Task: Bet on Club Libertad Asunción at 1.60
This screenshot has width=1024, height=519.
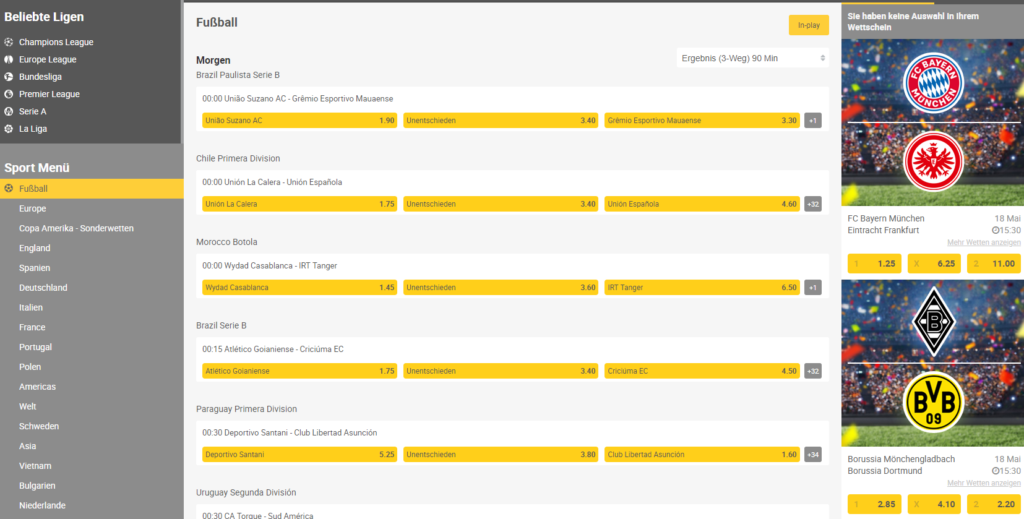Action: [702, 455]
